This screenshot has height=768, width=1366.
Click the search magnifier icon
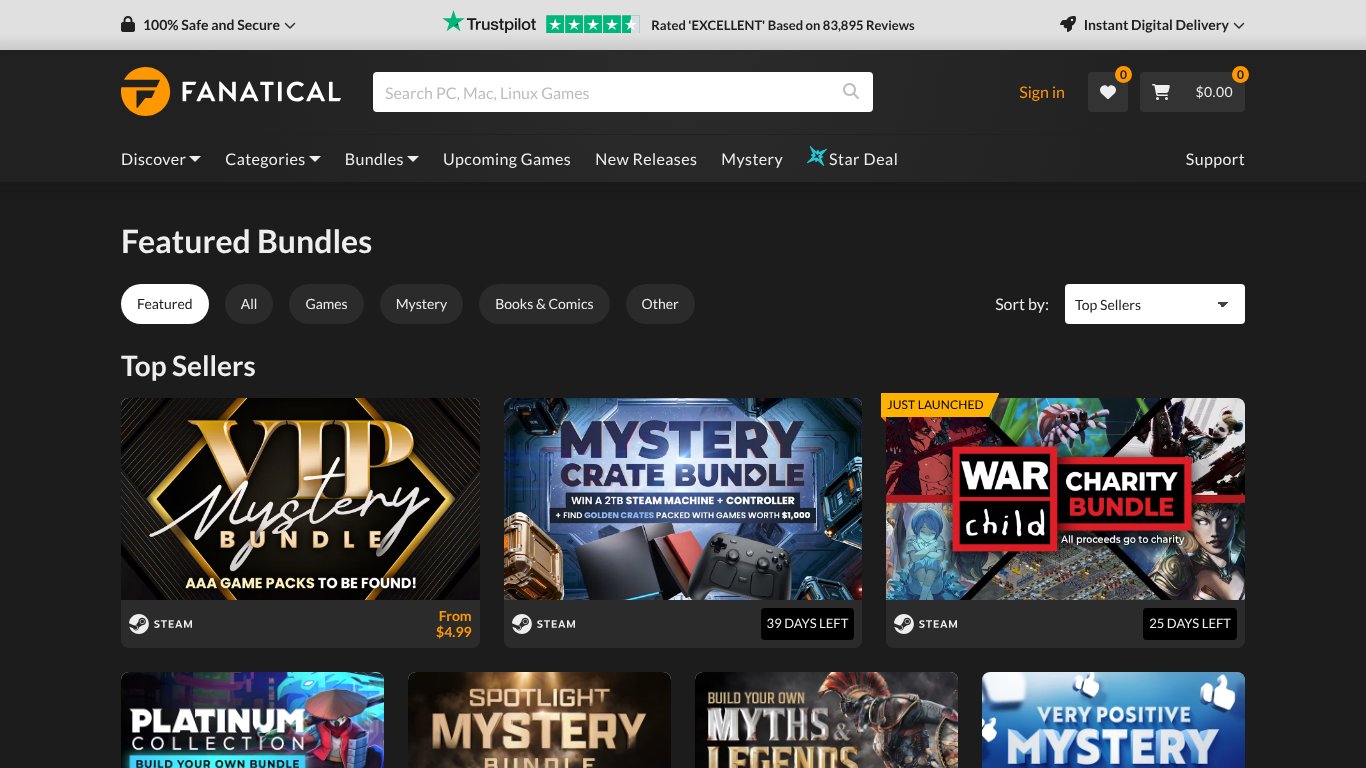(x=851, y=92)
